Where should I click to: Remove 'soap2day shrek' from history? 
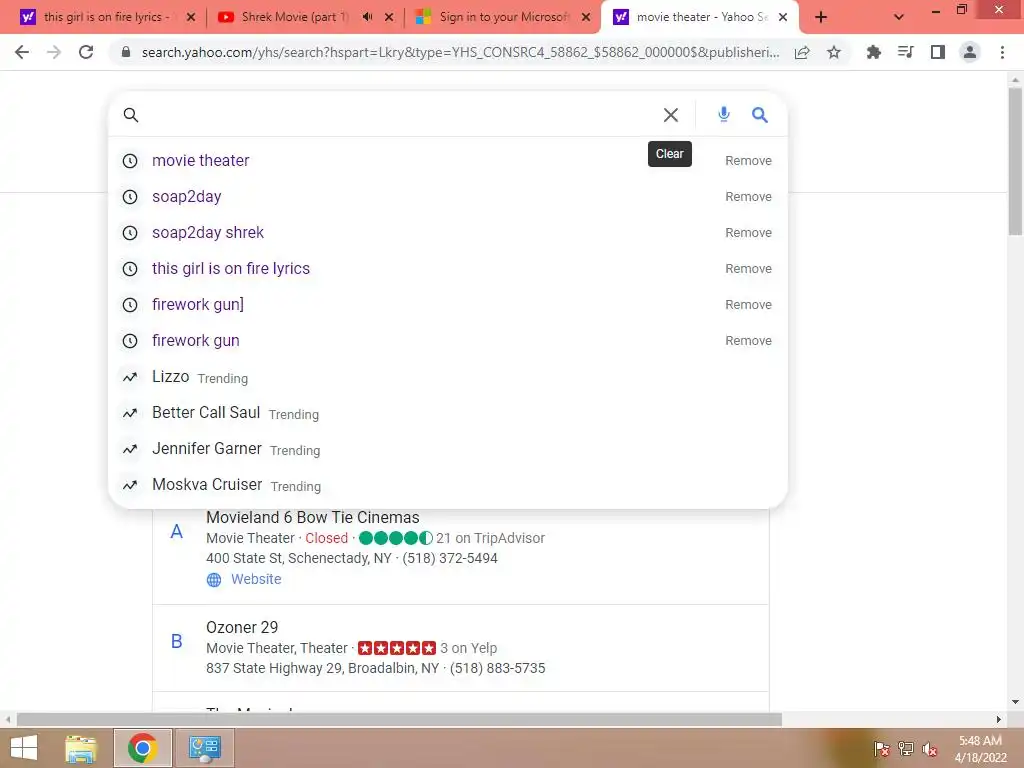[748, 232]
